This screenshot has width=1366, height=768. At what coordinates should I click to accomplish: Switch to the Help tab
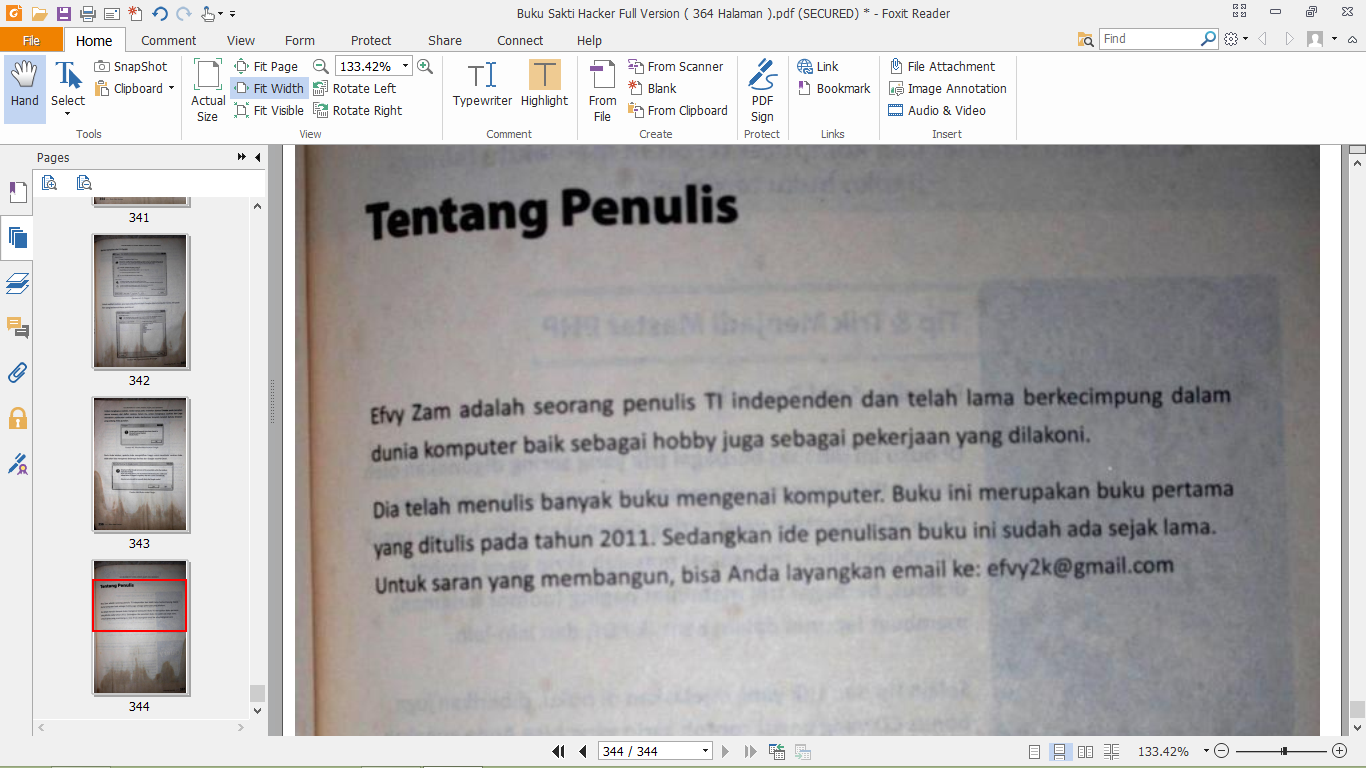click(x=589, y=40)
